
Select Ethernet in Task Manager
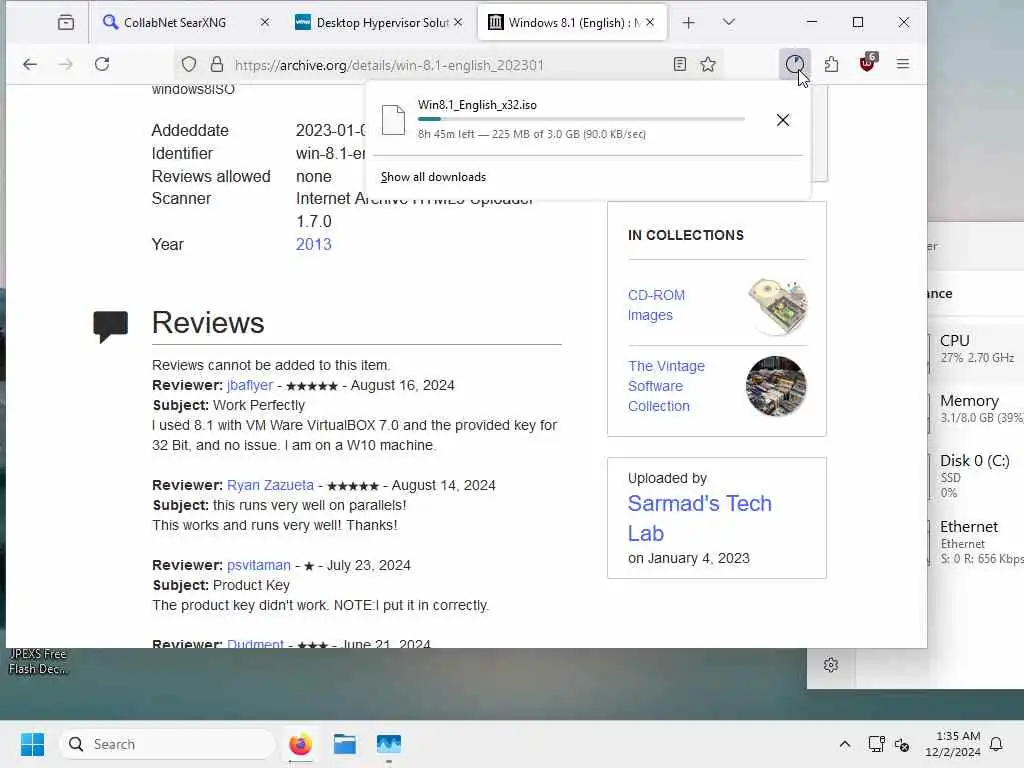tap(976, 541)
